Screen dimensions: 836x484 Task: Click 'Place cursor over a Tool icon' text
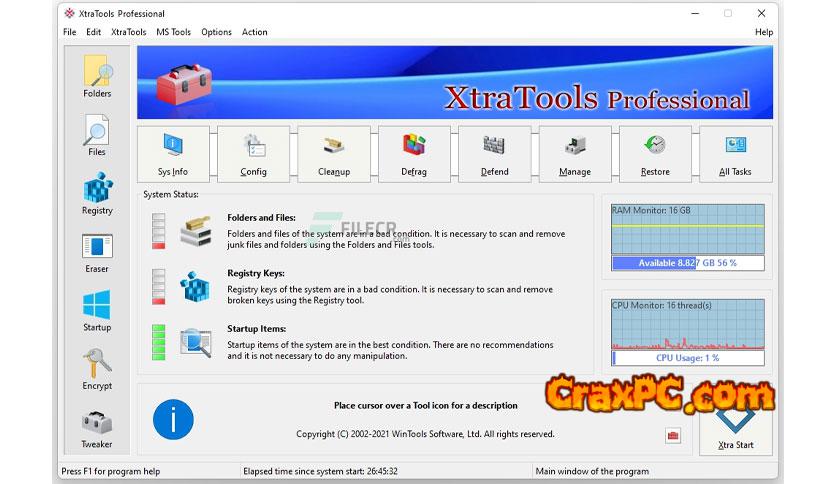pos(425,405)
